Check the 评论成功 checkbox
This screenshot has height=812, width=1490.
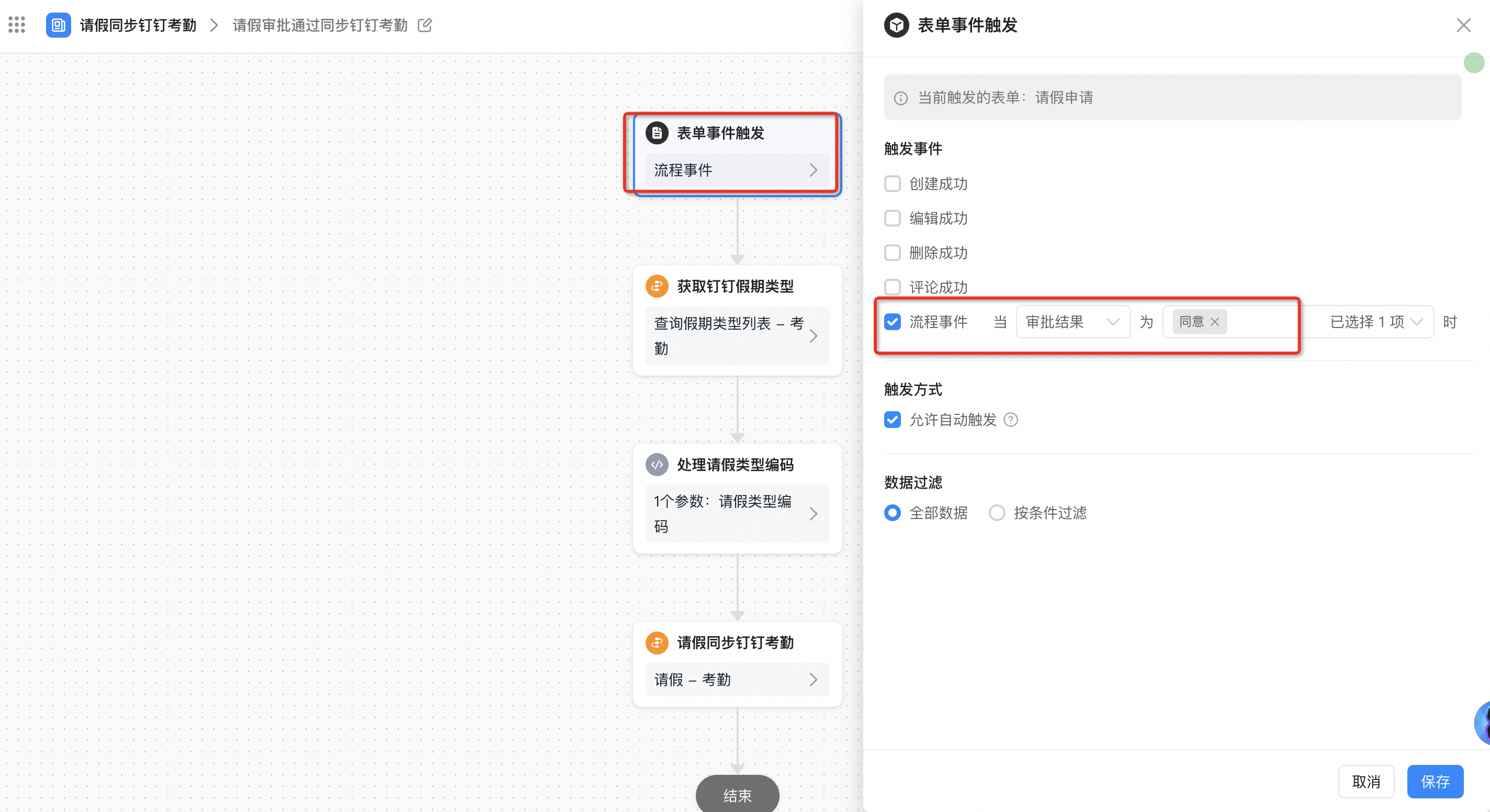tap(893, 287)
